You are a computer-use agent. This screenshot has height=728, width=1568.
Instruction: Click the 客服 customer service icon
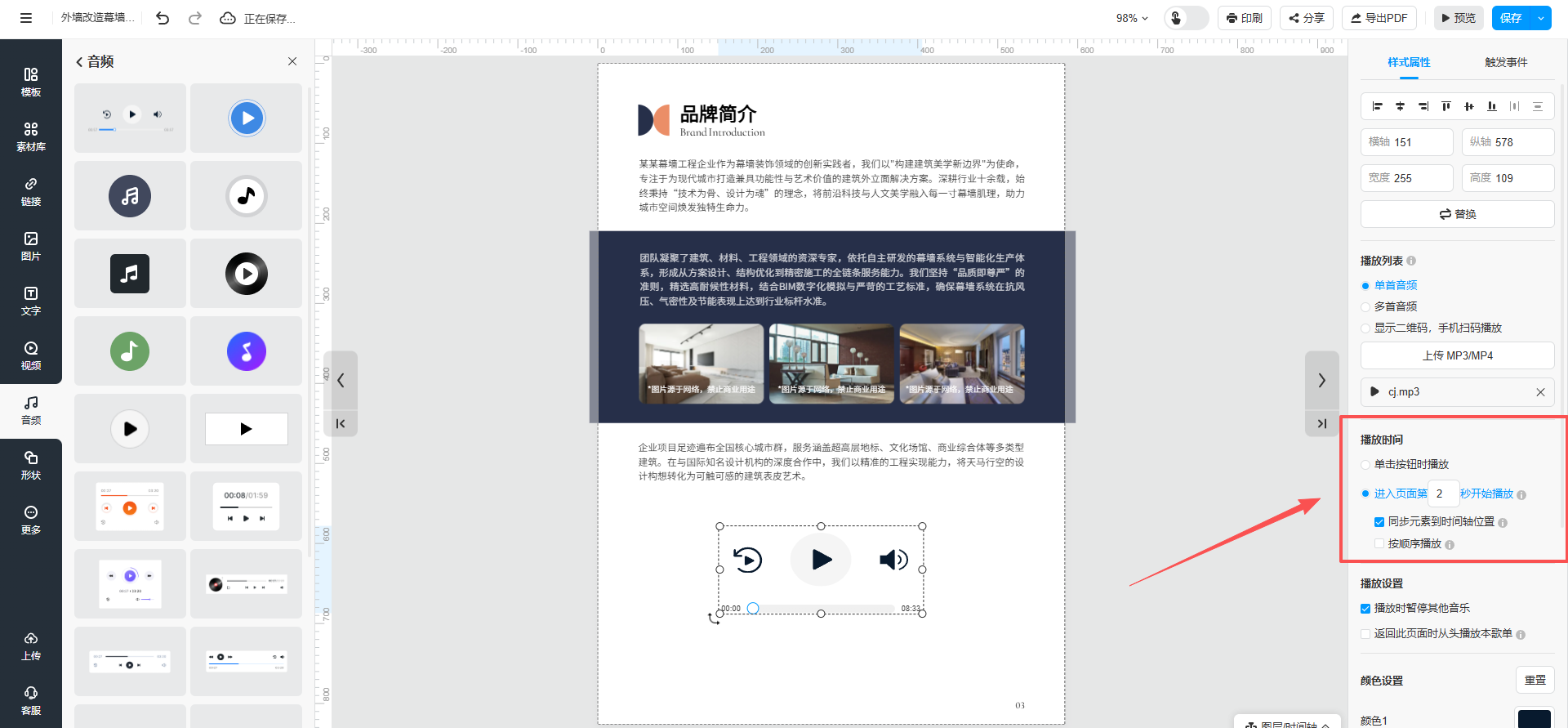click(x=30, y=700)
